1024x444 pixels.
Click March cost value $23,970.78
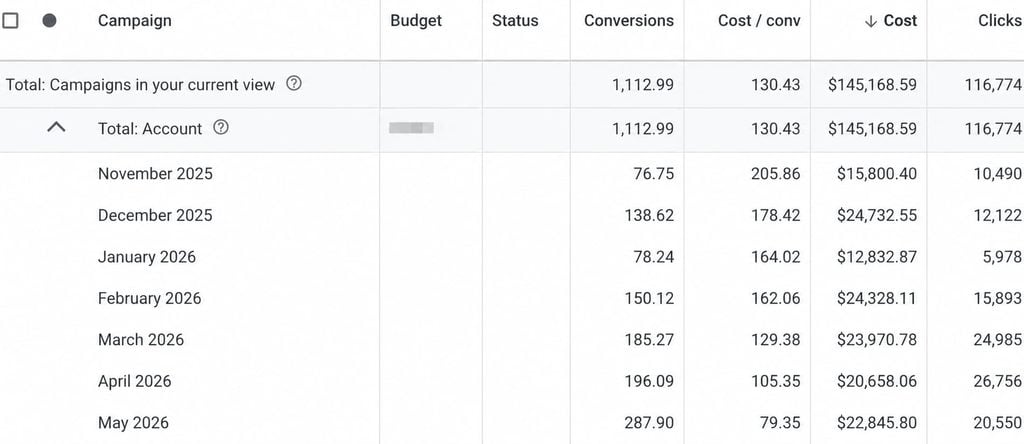[x=877, y=340]
